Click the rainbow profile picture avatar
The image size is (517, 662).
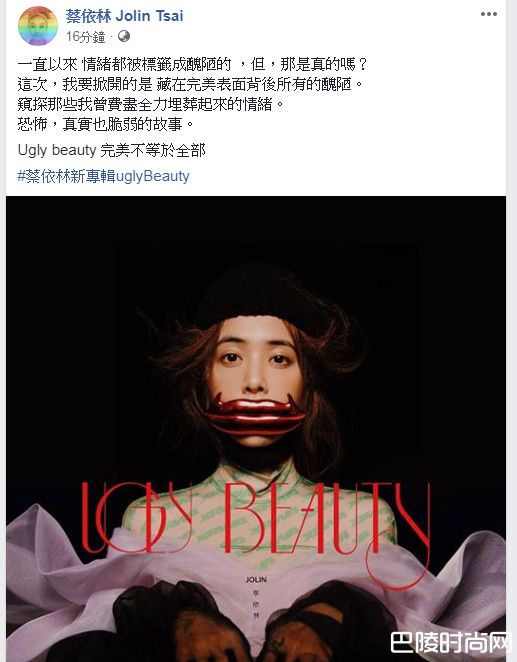coord(38,26)
